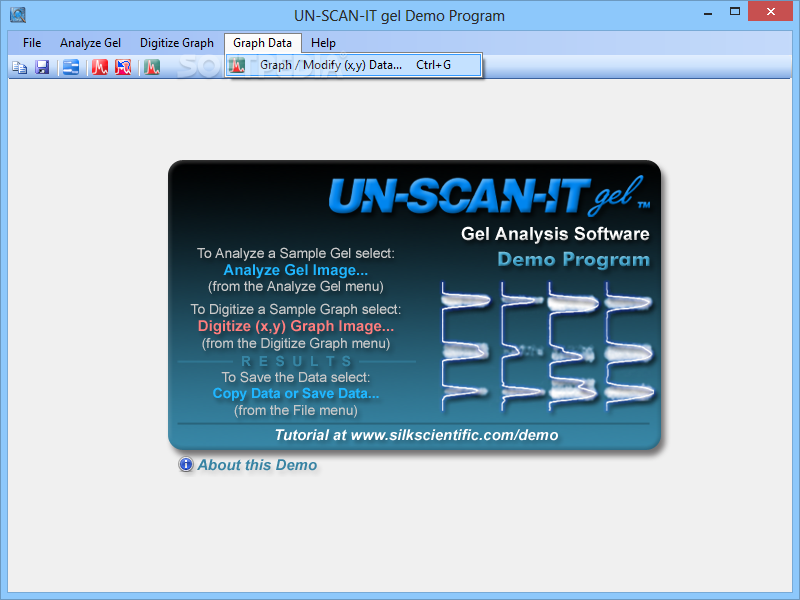The height and width of the screenshot is (600, 800).
Task: Close the UN-SCAN-IT gel Demo Program
Action: [x=770, y=11]
